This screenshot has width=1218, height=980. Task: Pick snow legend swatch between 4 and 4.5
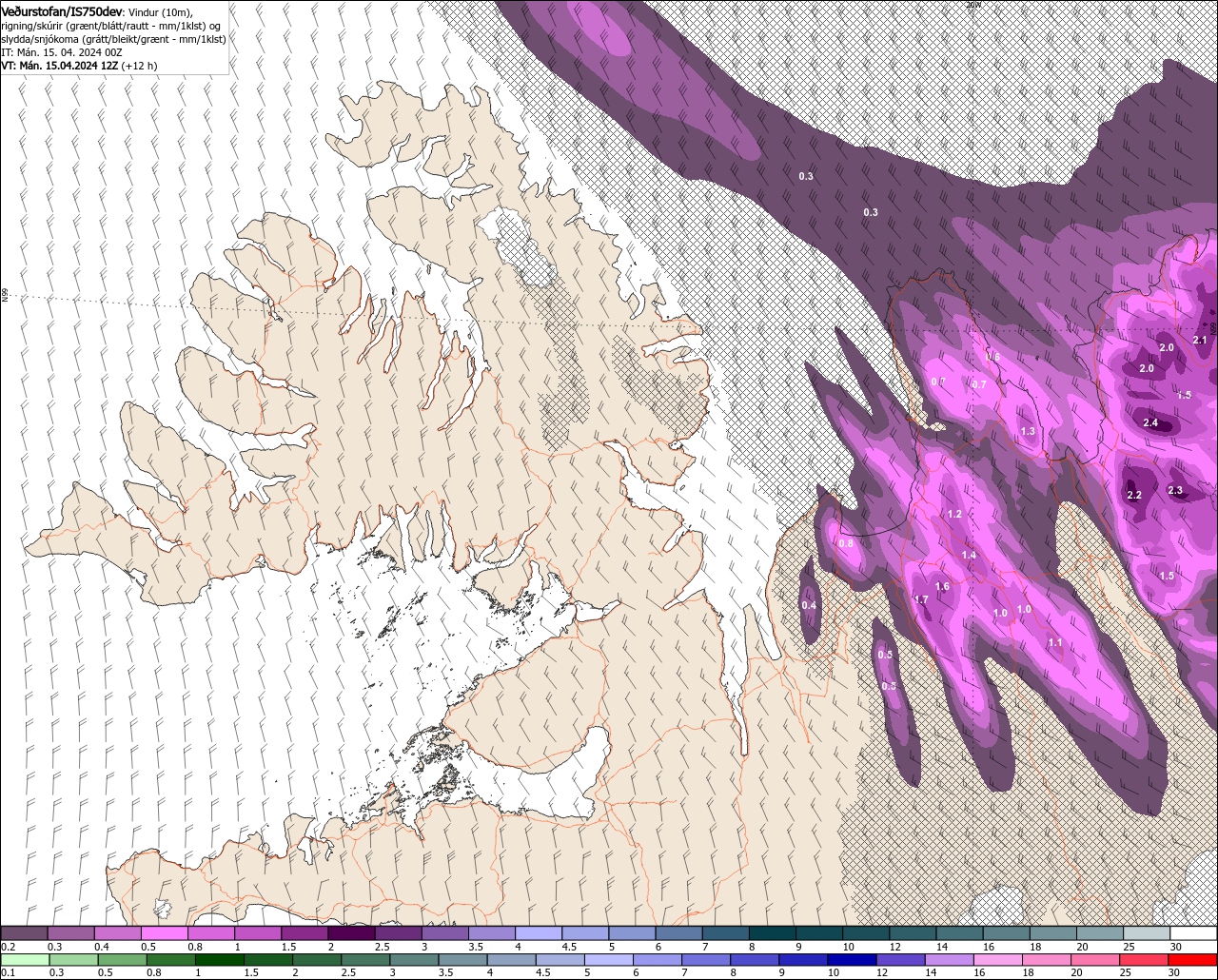point(539,933)
